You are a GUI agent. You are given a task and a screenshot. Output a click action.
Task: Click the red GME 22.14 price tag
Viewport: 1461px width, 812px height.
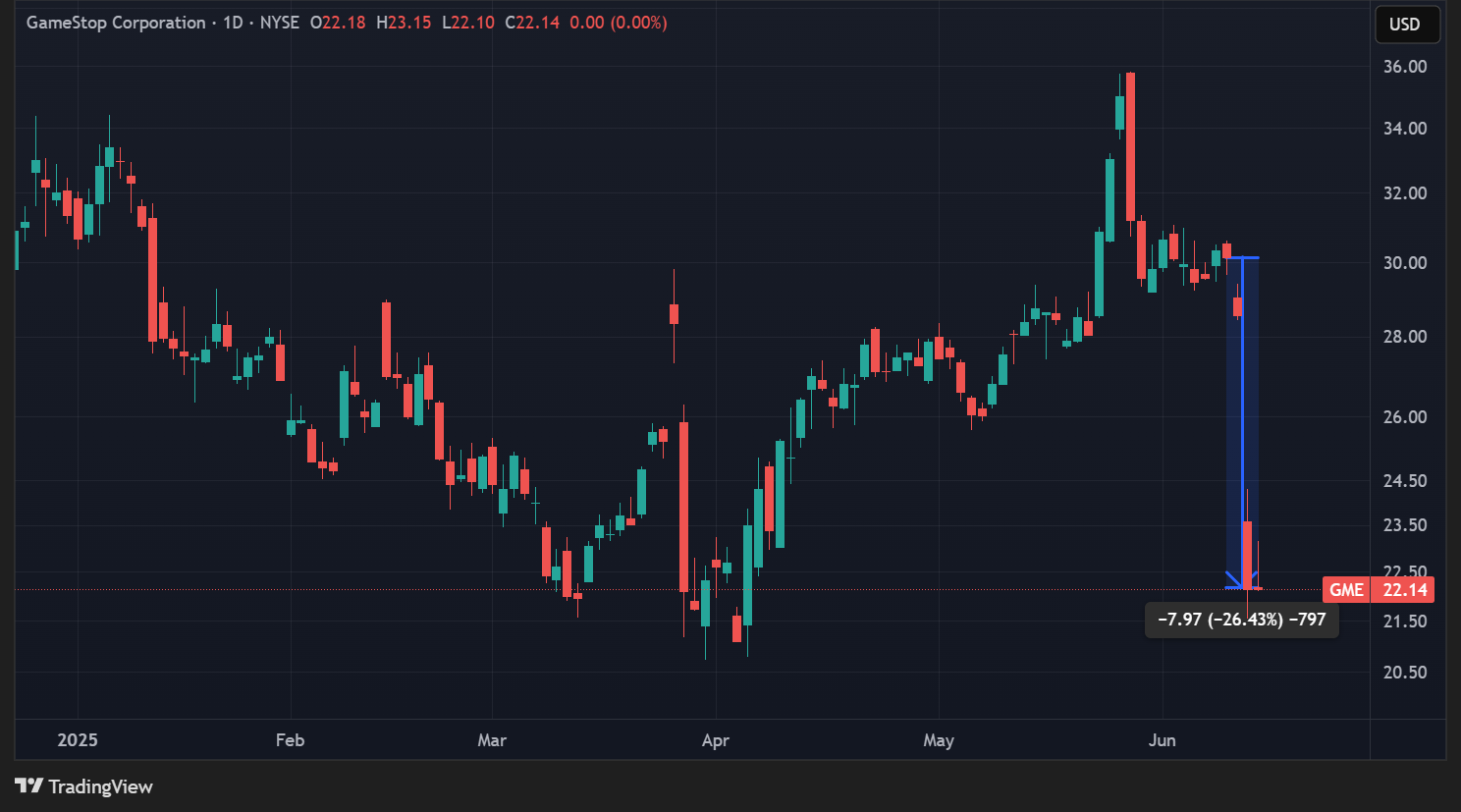[1379, 589]
